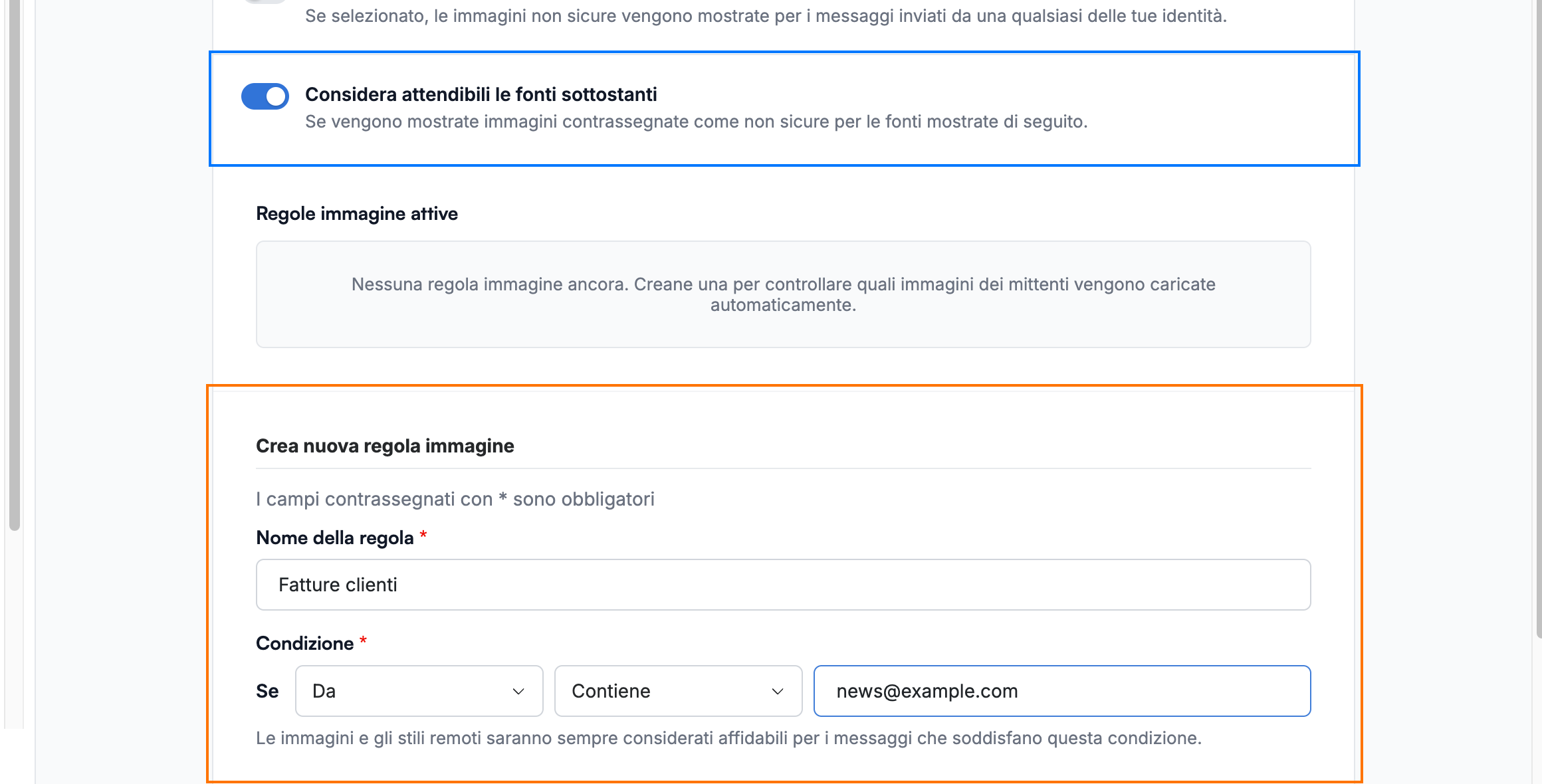The width and height of the screenshot is (1542, 784).
Task: Click the right edge page scrollbar
Action: click(1538, 319)
